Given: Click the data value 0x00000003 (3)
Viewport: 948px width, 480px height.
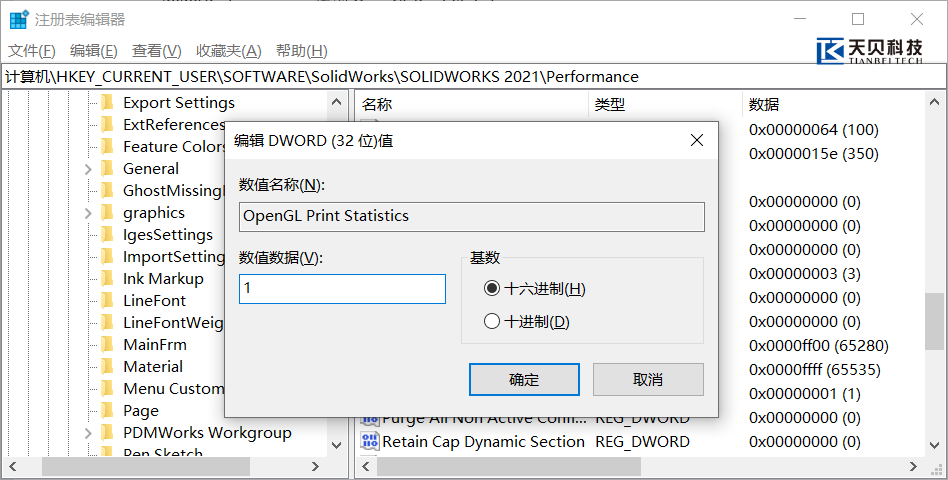Looking at the screenshot, I should click(x=805, y=274).
